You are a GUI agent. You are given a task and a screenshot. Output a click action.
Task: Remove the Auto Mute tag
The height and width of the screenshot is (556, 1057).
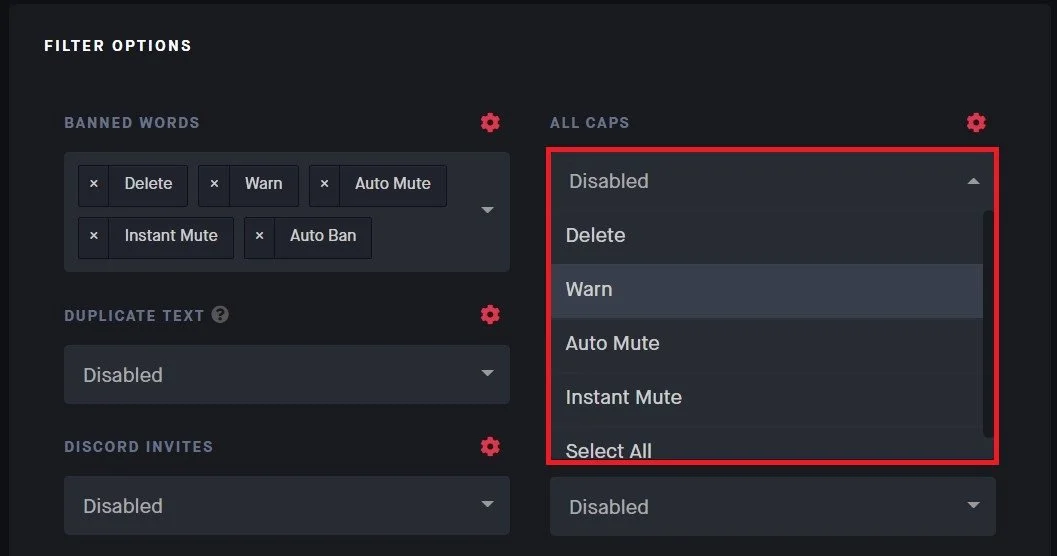[x=324, y=184]
